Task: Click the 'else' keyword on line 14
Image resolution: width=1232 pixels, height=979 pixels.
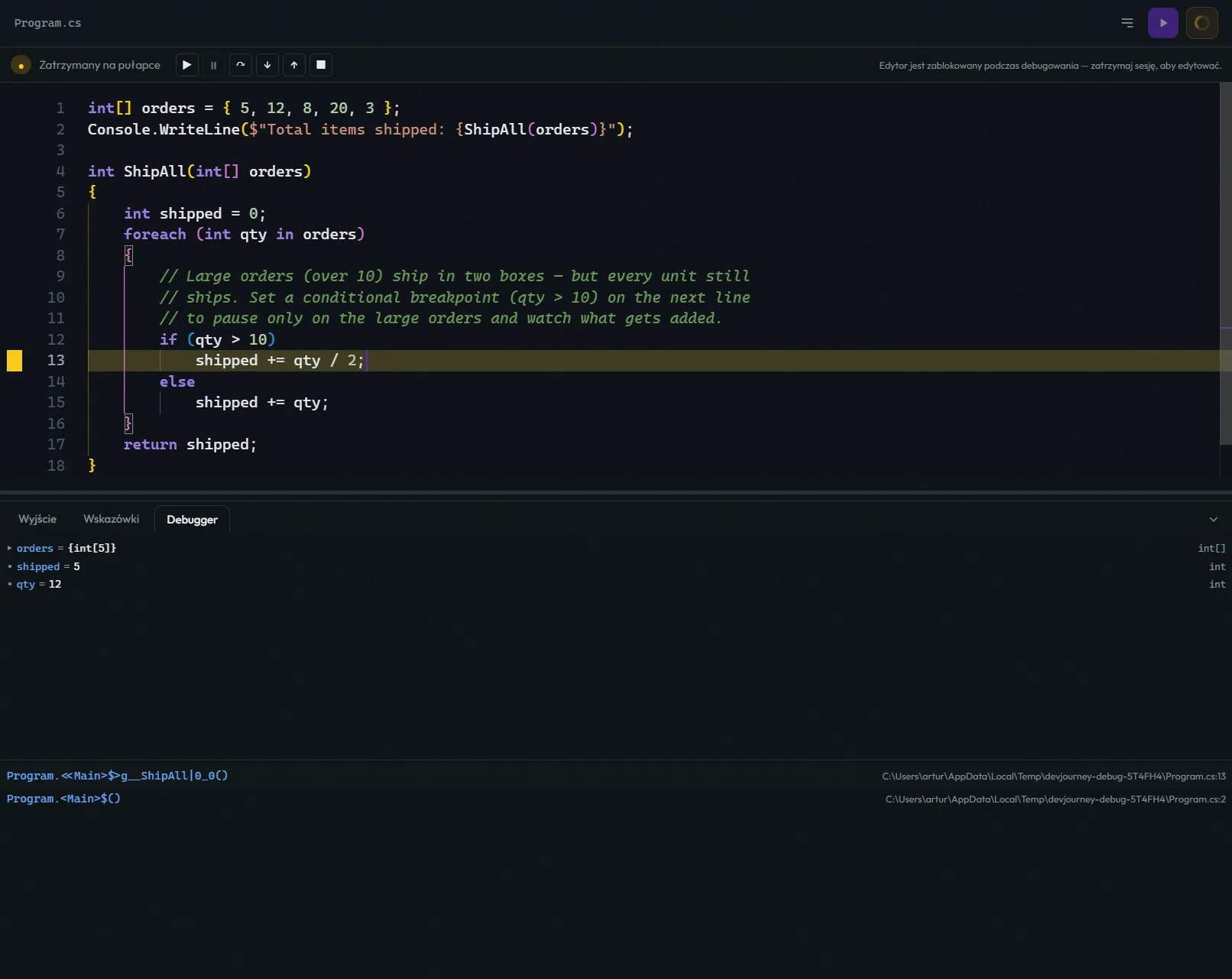Action: 177,381
